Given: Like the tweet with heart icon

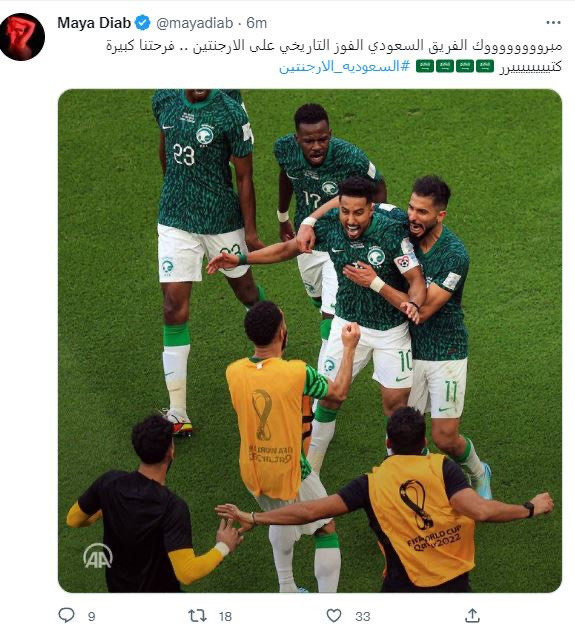Looking at the screenshot, I should pos(334,615).
